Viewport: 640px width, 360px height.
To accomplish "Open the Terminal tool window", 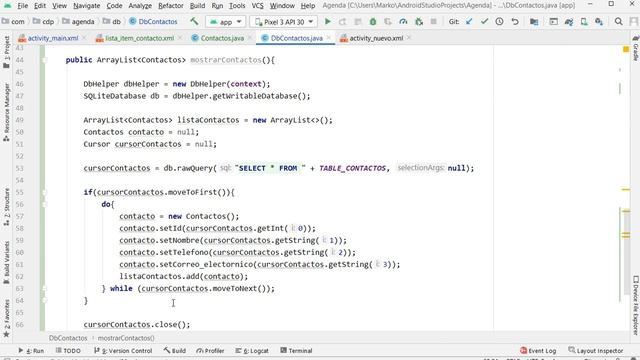I will [296, 351].
